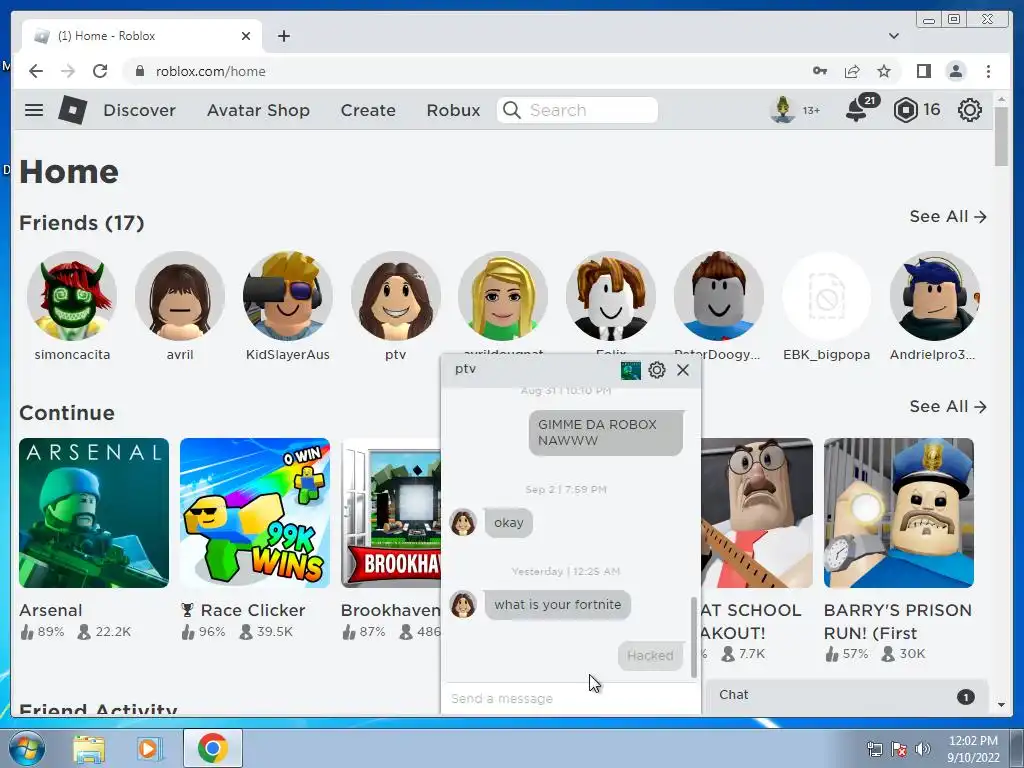Open the notifications bell icon

click(857, 110)
